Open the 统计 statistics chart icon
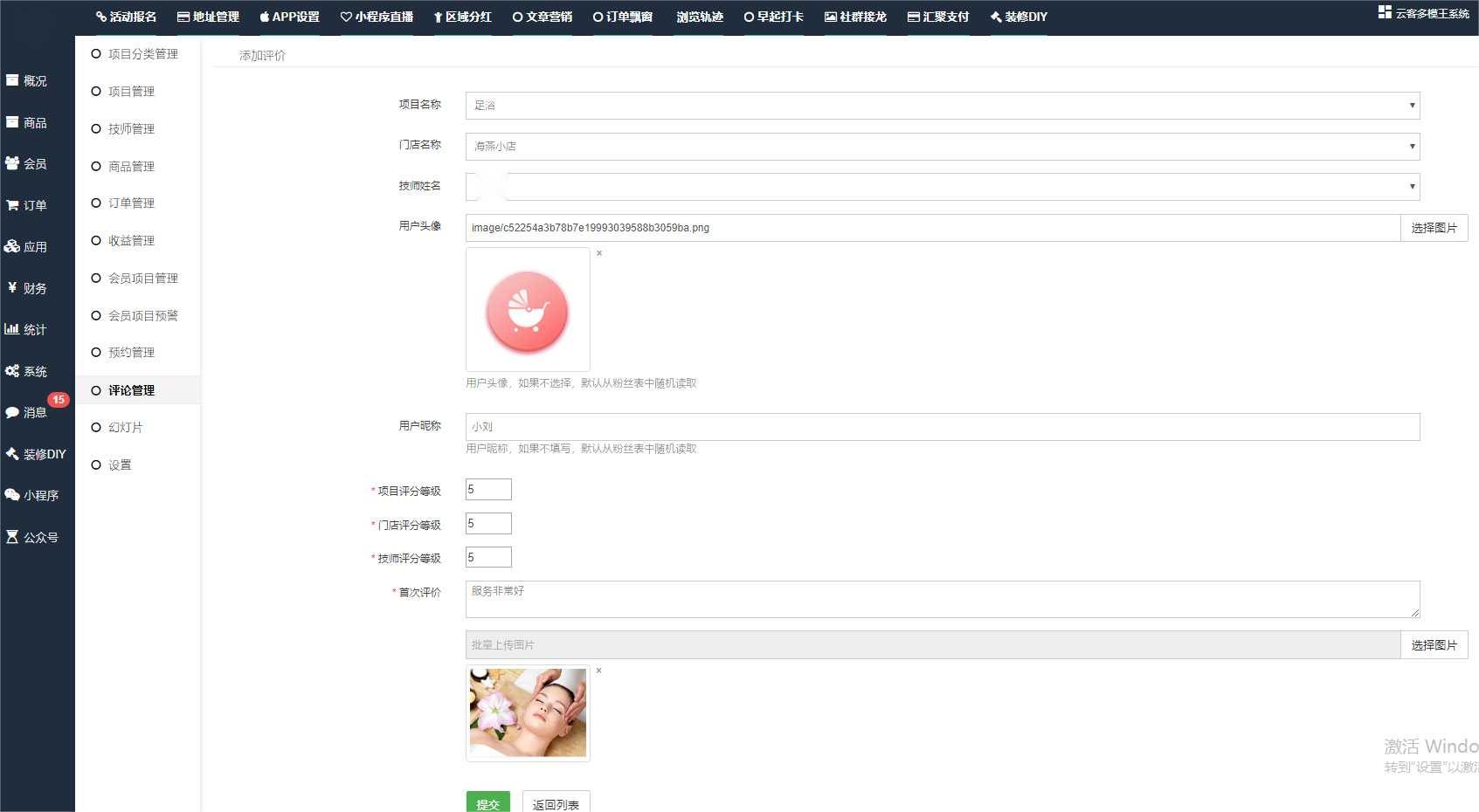 point(12,329)
